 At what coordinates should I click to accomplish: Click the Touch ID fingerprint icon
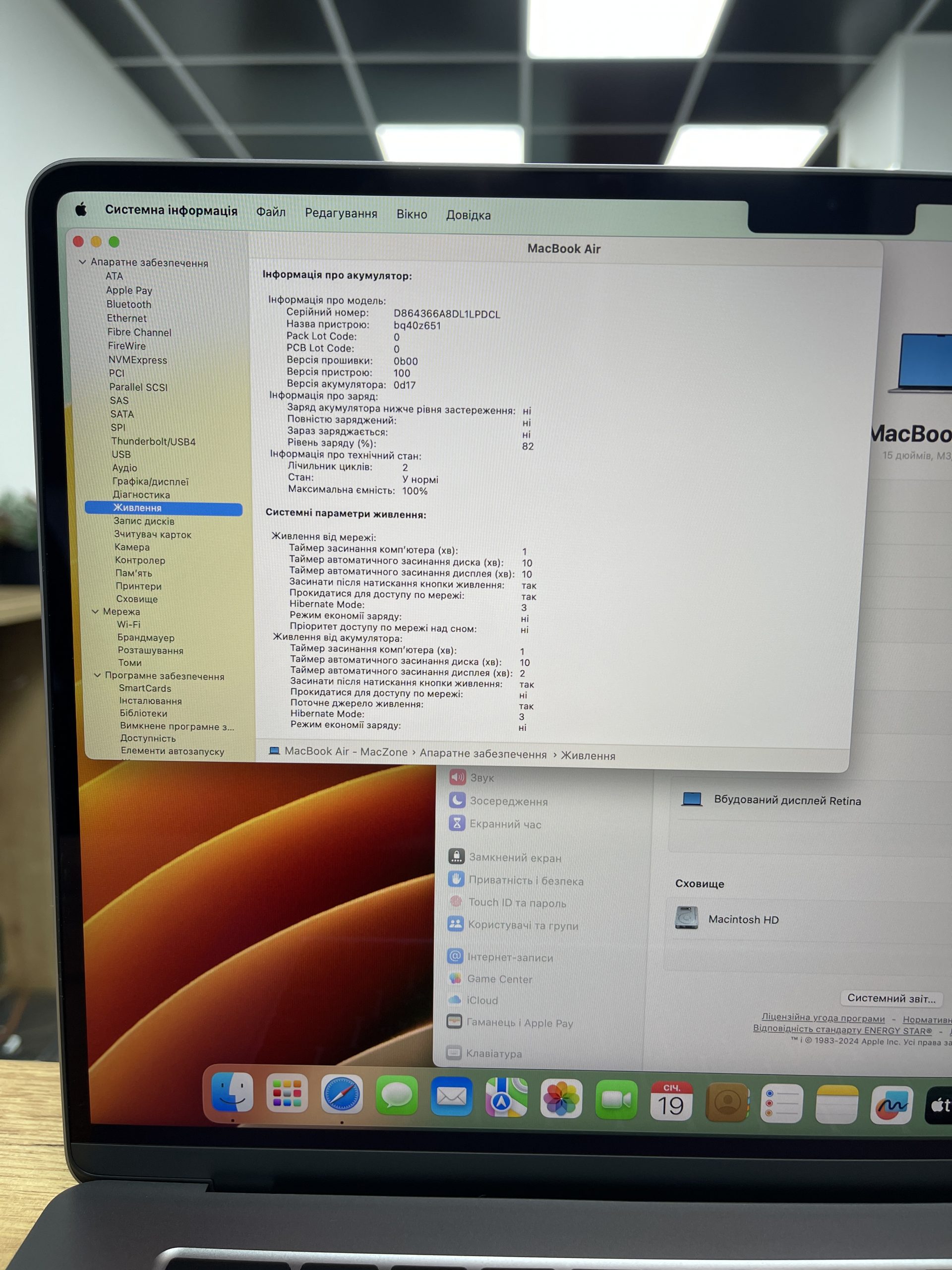click(x=456, y=901)
